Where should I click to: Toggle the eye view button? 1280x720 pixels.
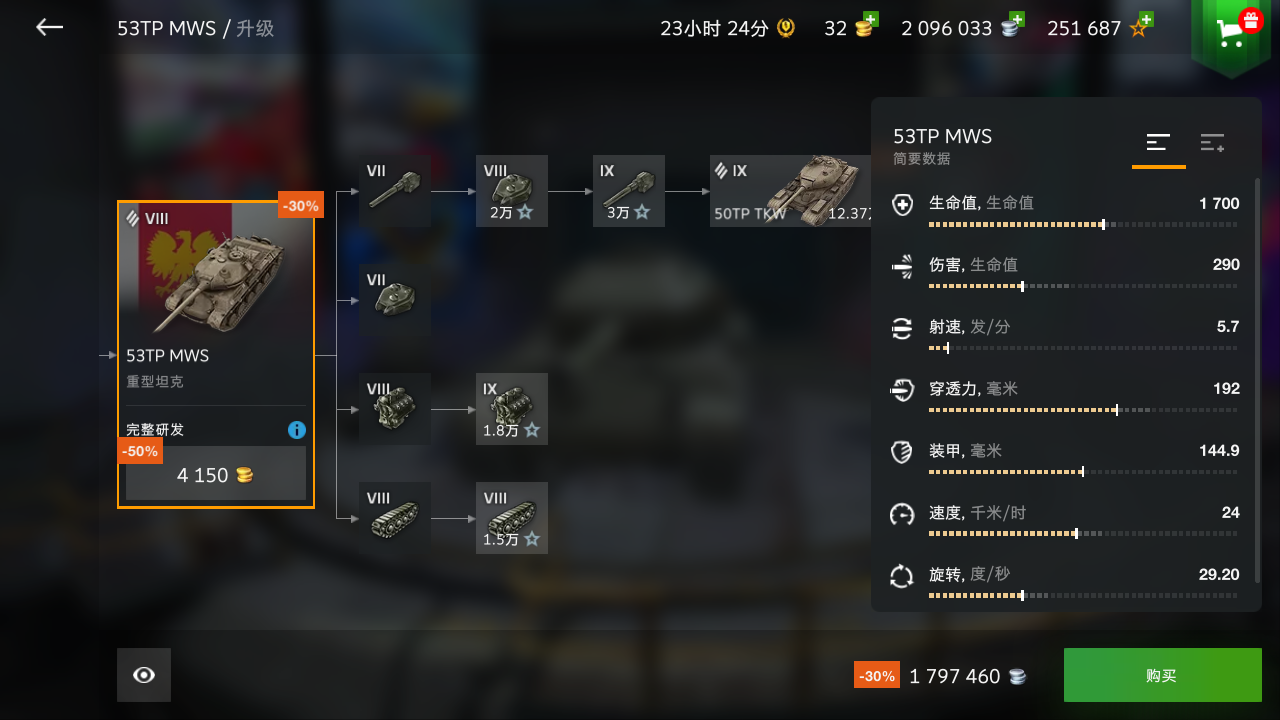144,675
